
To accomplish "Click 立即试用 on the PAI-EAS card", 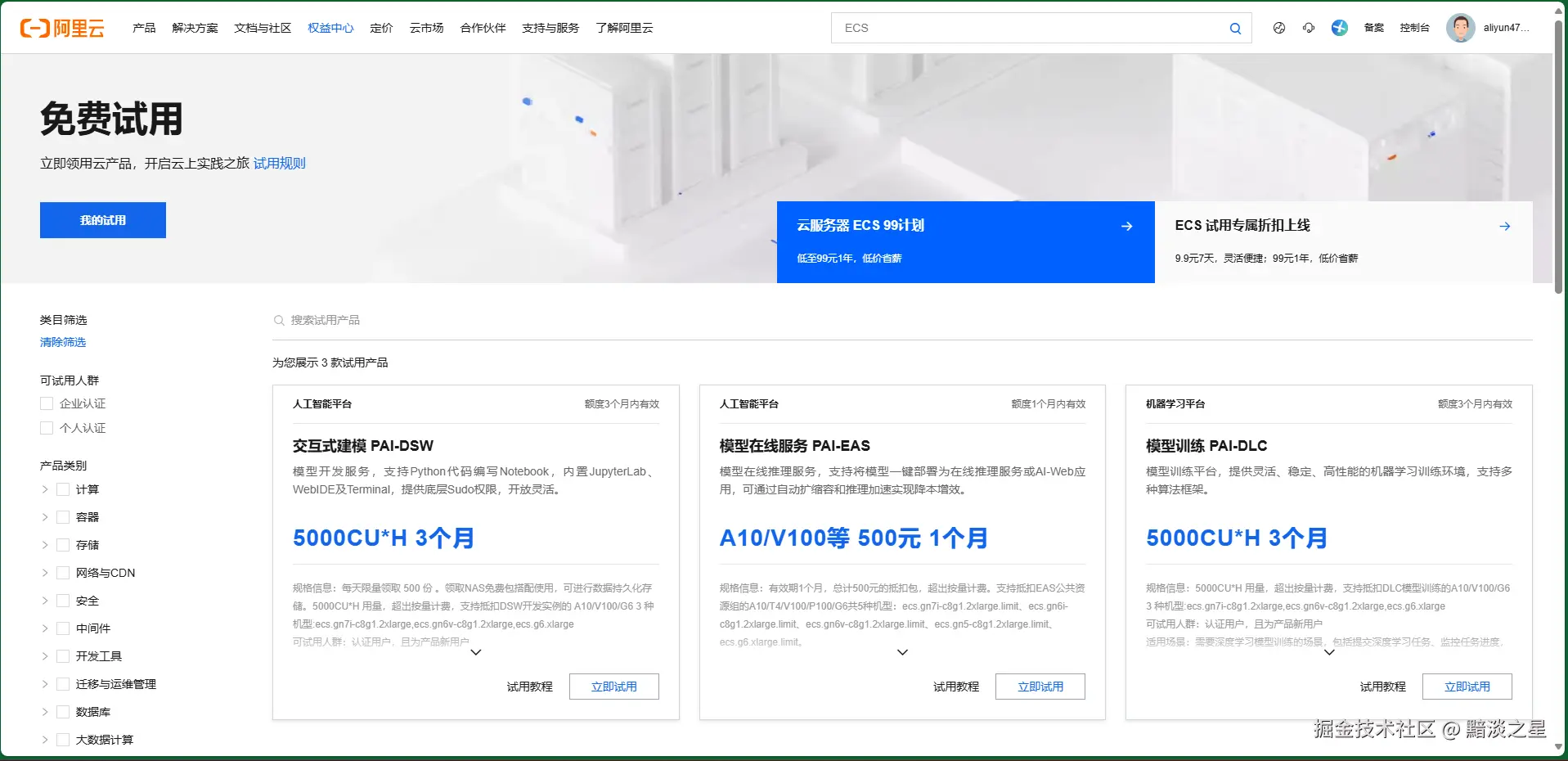I will 1040,687.
